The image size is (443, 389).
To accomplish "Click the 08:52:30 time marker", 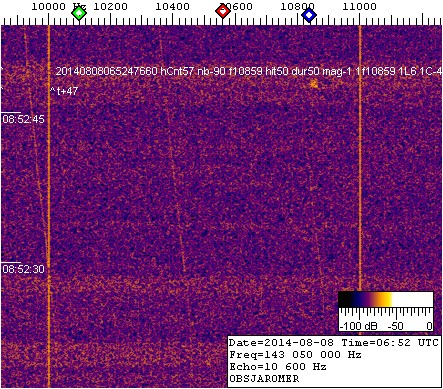I will click(x=23, y=269).
